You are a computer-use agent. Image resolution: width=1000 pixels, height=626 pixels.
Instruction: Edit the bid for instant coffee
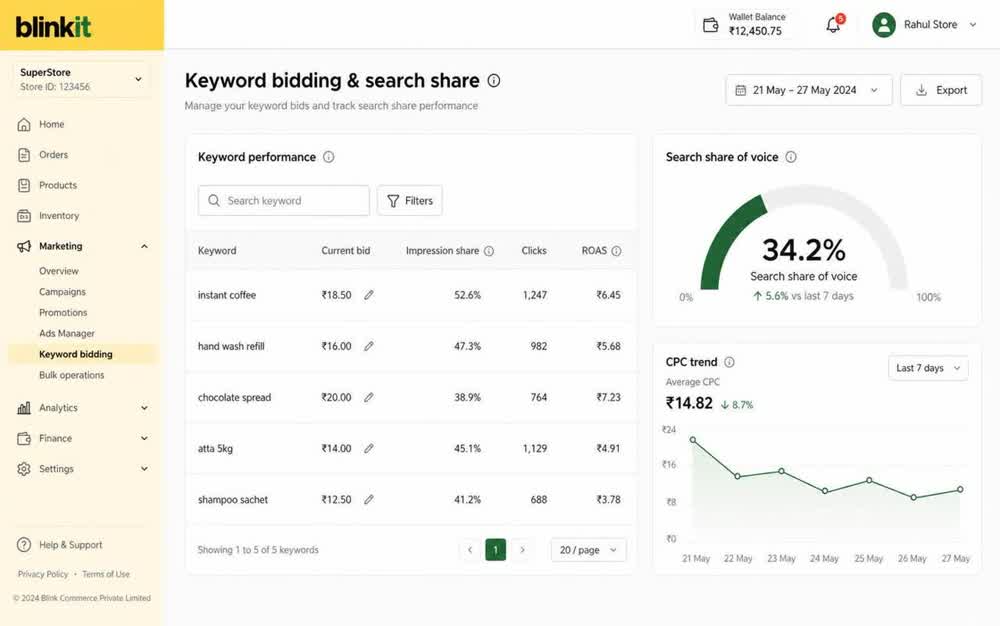click(369, 295)
